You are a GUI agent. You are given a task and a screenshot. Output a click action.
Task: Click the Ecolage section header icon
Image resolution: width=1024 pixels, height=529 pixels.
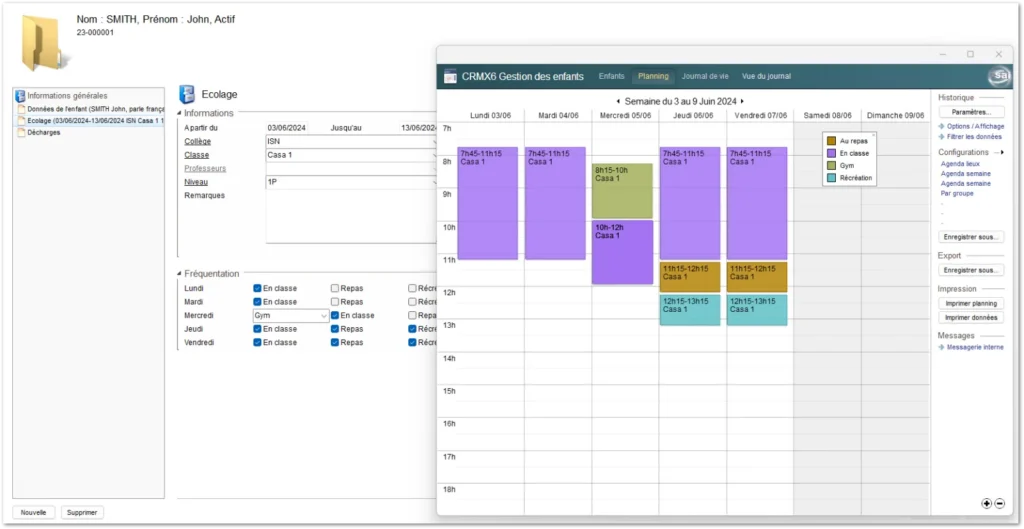pyautogui.click(x=187, y=95)
